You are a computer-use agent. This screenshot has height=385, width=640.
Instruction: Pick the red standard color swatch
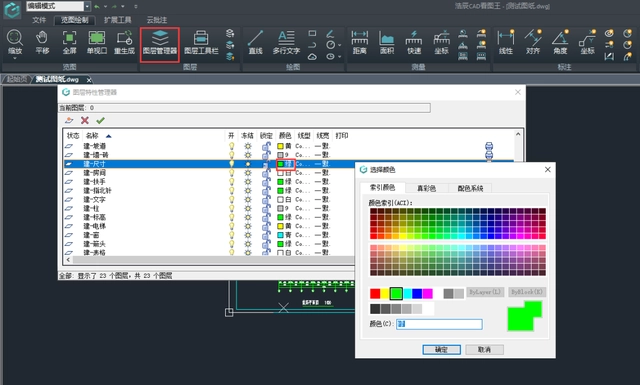point(375,293)
